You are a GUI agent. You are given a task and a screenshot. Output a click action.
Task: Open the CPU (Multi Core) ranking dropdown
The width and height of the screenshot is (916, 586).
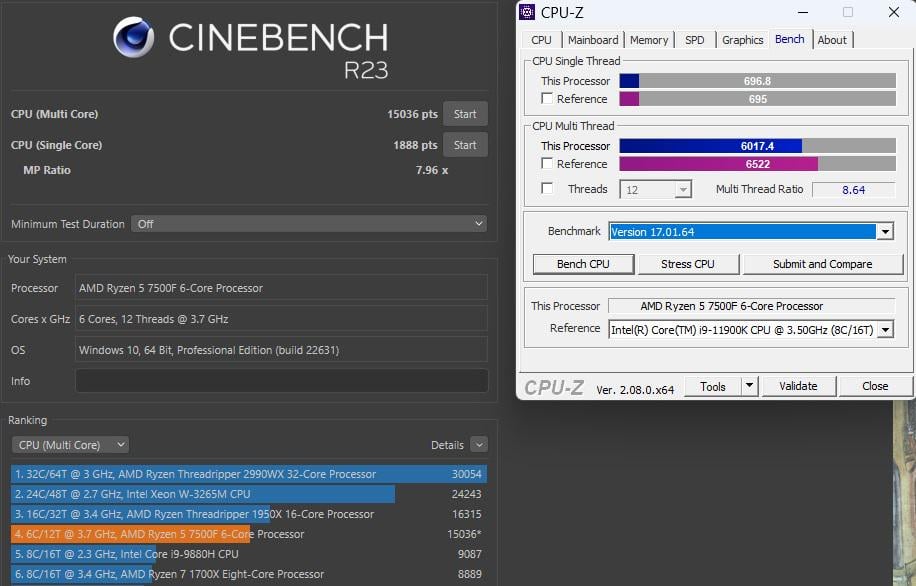click(70, 445)
